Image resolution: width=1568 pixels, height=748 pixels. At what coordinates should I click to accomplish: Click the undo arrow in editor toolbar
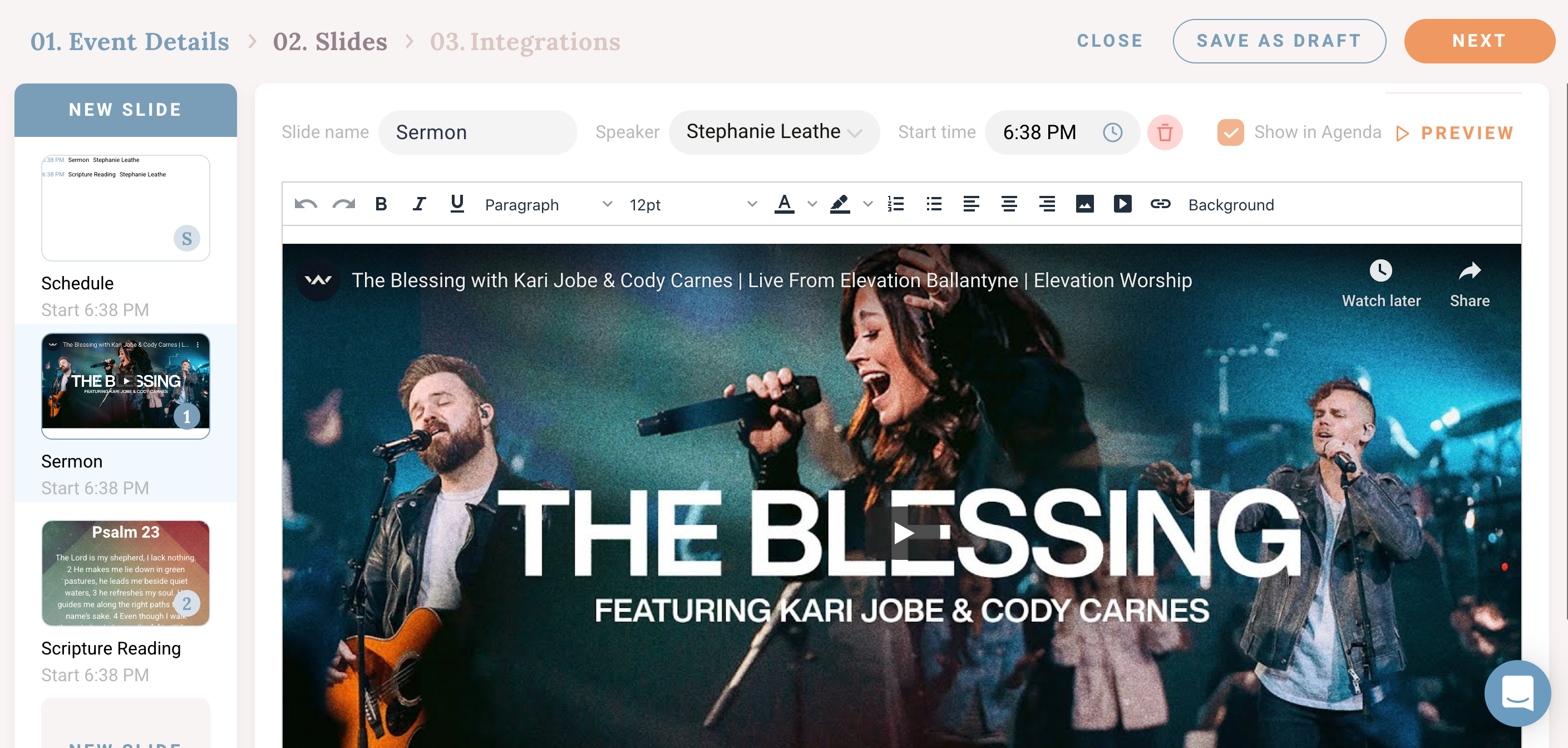(x=305, y=204)
